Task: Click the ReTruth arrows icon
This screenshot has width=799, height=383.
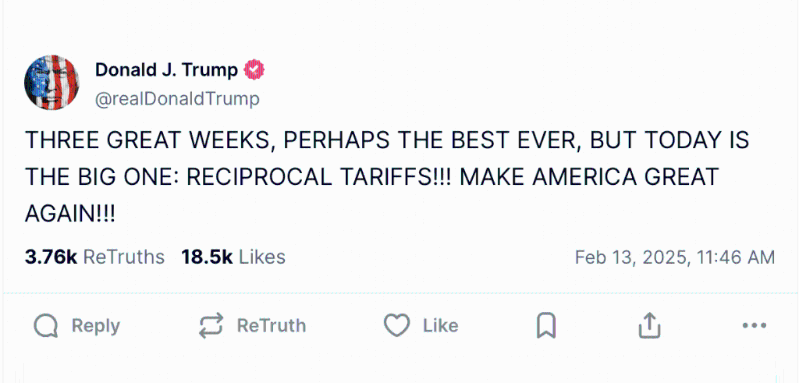Action: pyautogui.click(x=211, y=326)
